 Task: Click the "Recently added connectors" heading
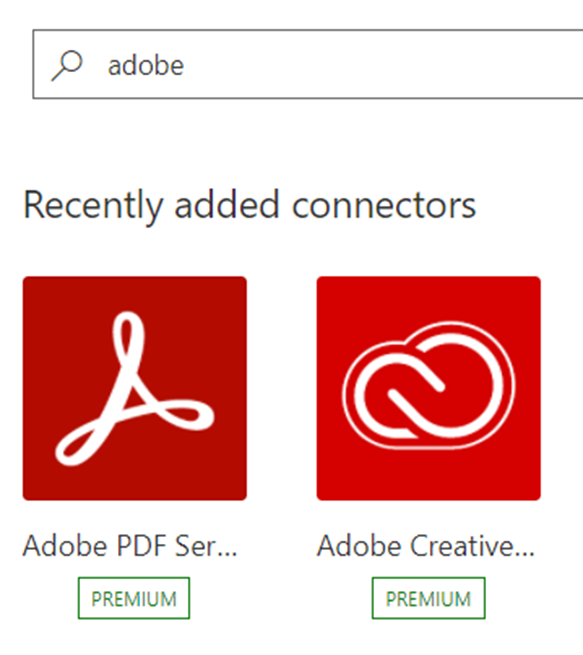pyautogui.click(x=249, y=206)
